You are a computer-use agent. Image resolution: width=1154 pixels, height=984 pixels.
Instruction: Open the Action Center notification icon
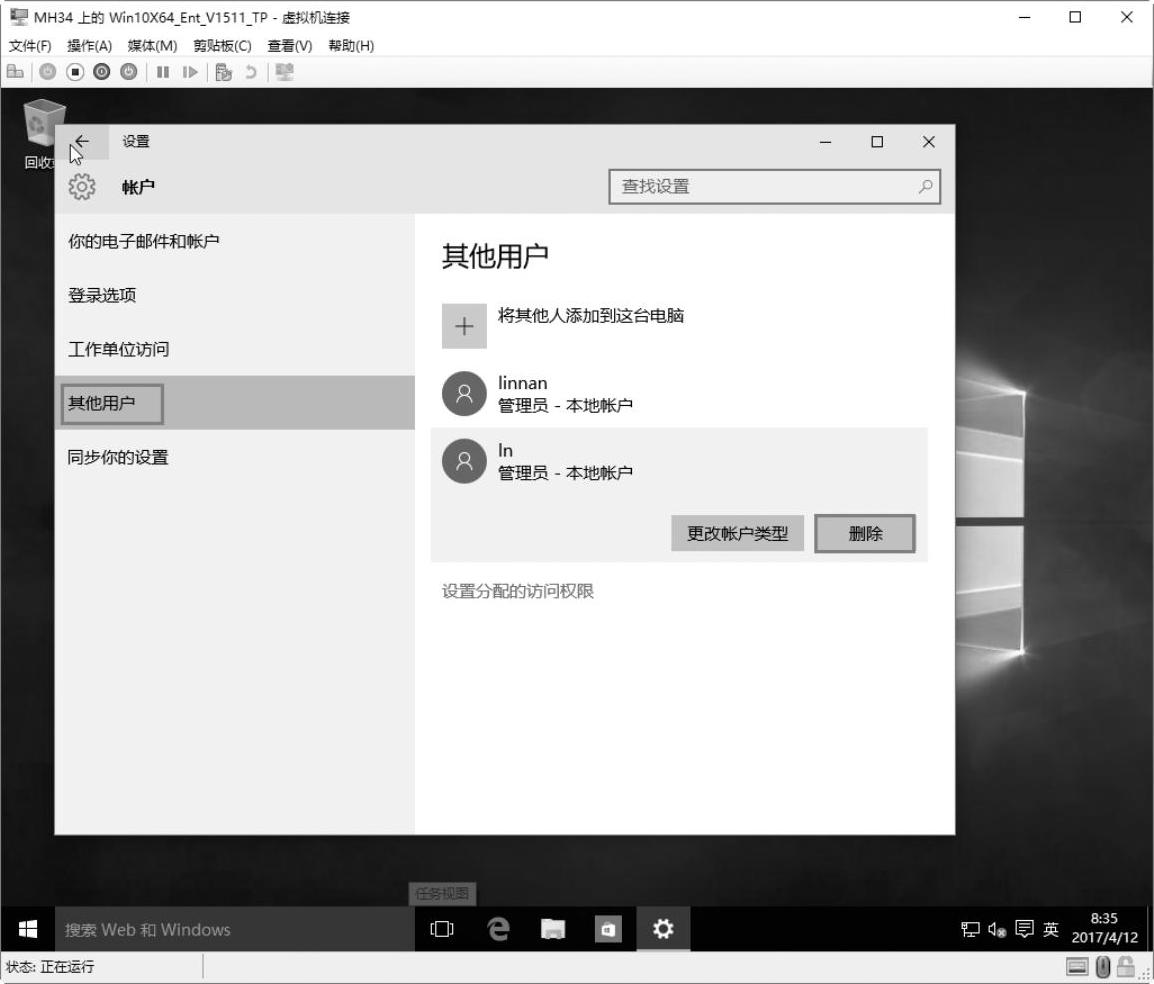(1023, 930)
